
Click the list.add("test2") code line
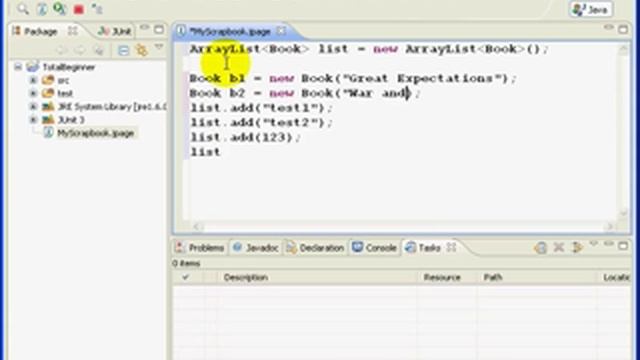coord(261,123)
